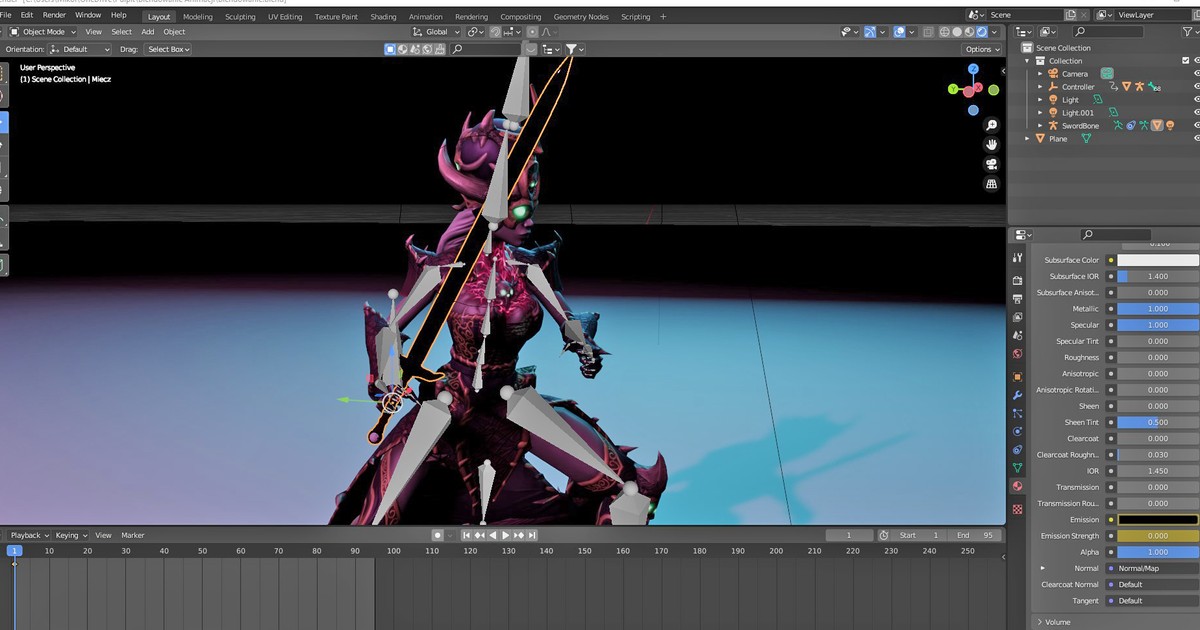Switch to the Shading workspace tab
The height and width of the screenshot is (630, 1200).
pyautogui.click(x=383, y=16)
